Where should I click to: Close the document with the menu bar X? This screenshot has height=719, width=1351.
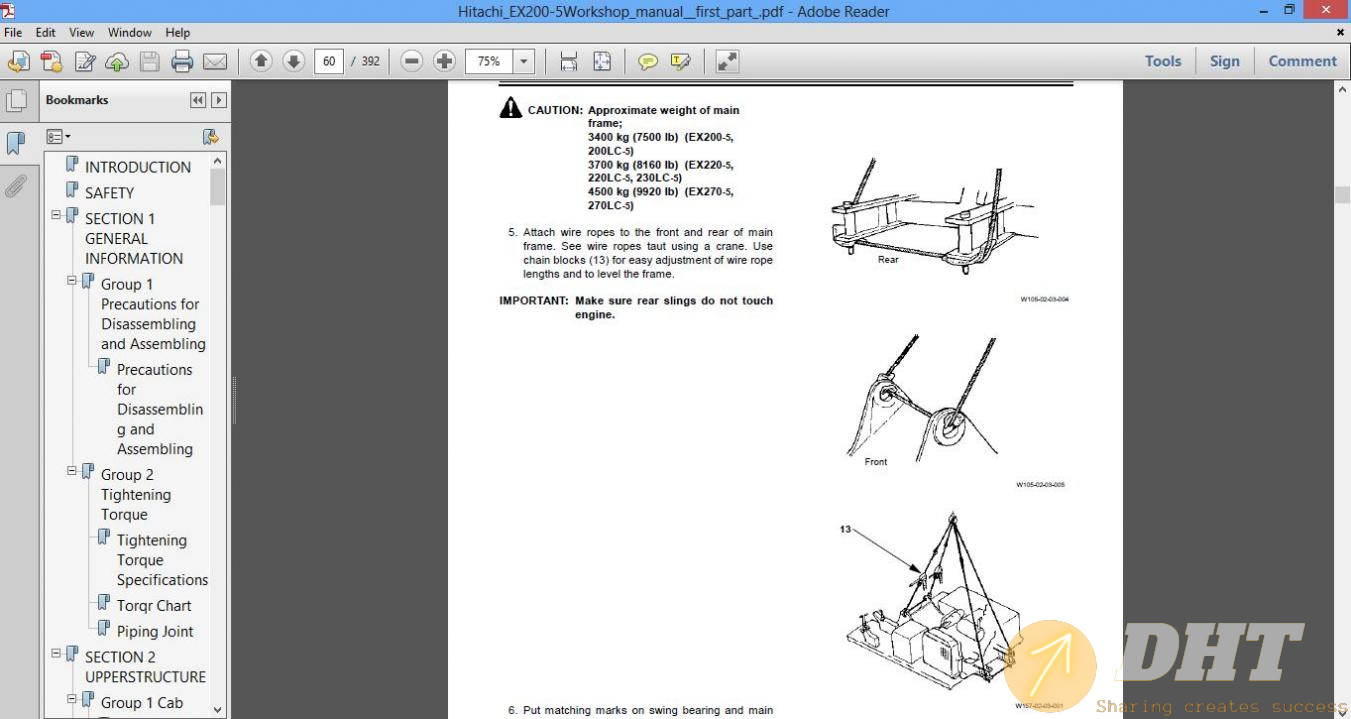point(1340,33)
